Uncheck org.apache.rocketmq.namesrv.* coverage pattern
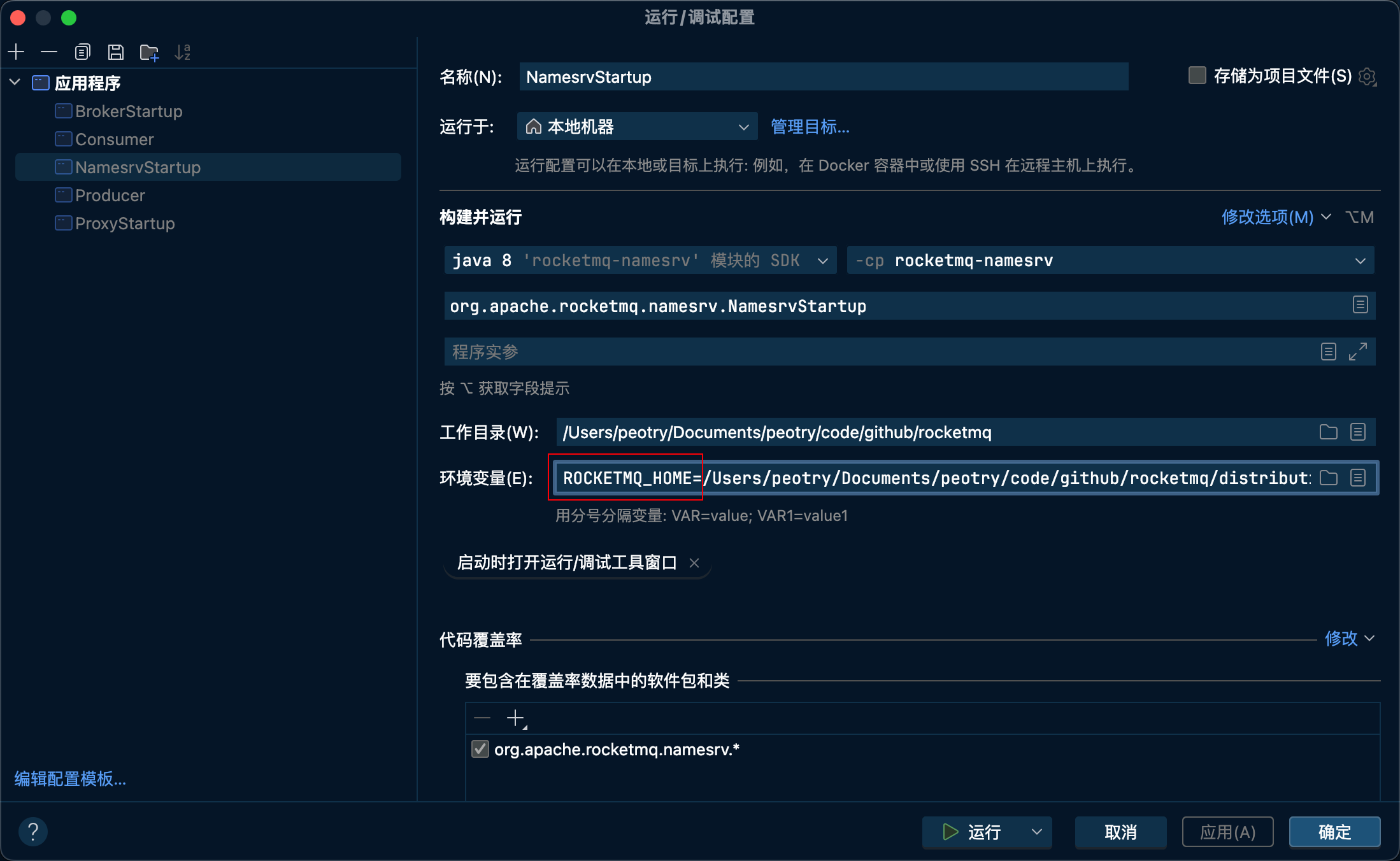Screen dimensions: 1400x861 point(480,749)
